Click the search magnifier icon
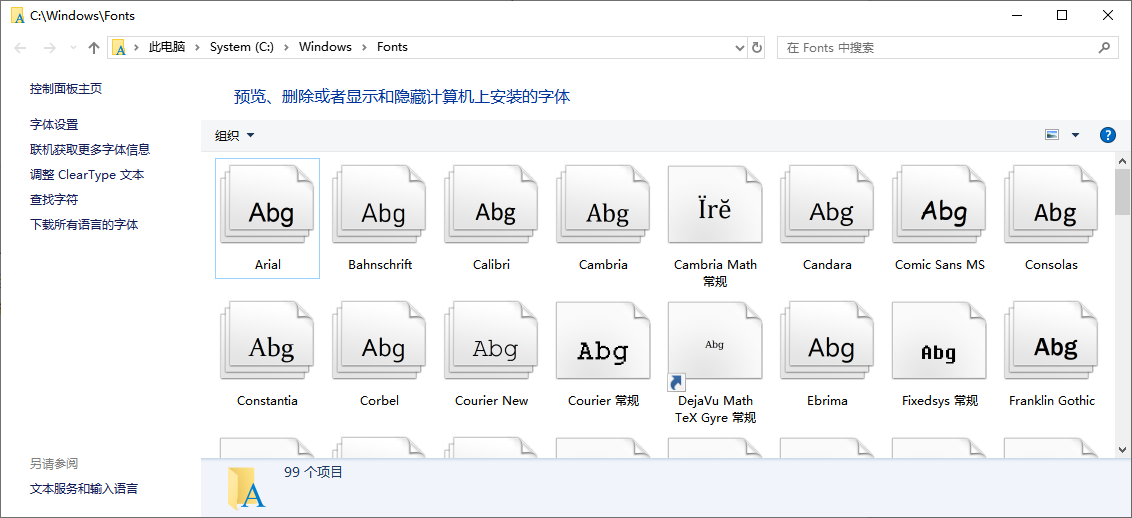The height and width of the screenshot is (518, 1132). (1104, 48)
